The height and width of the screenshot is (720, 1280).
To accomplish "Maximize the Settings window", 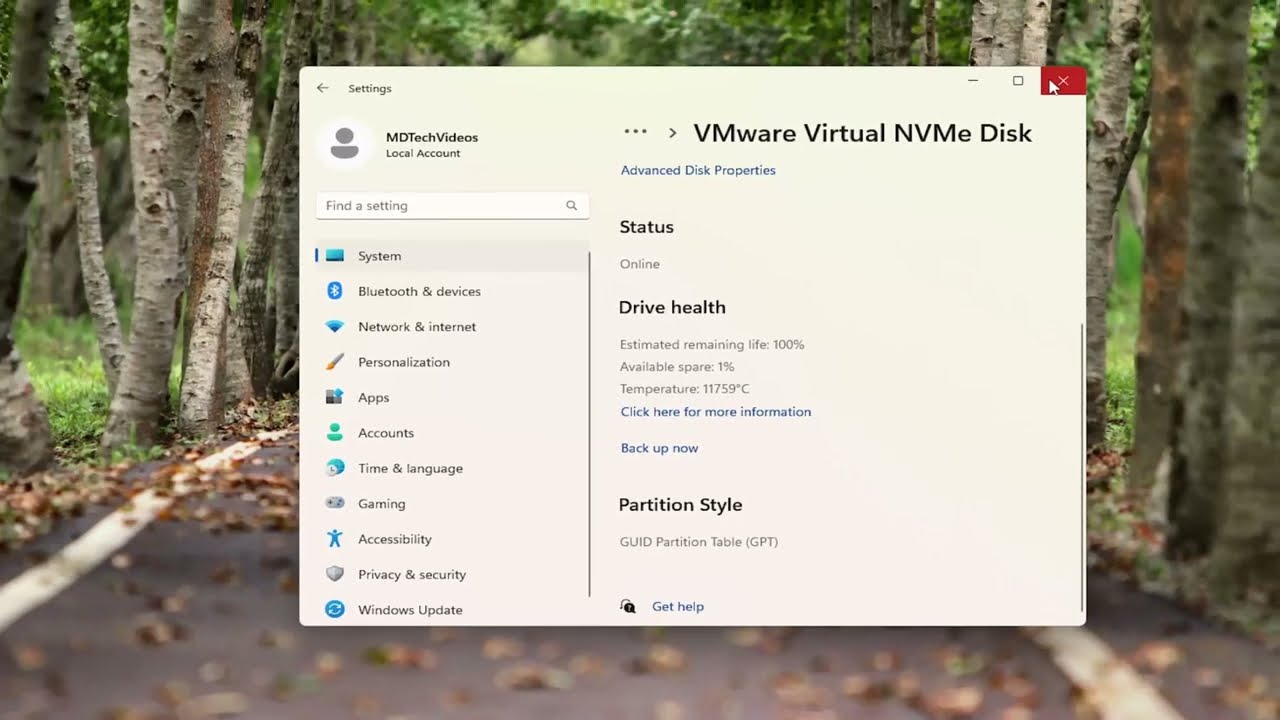I will [1018, 81].
